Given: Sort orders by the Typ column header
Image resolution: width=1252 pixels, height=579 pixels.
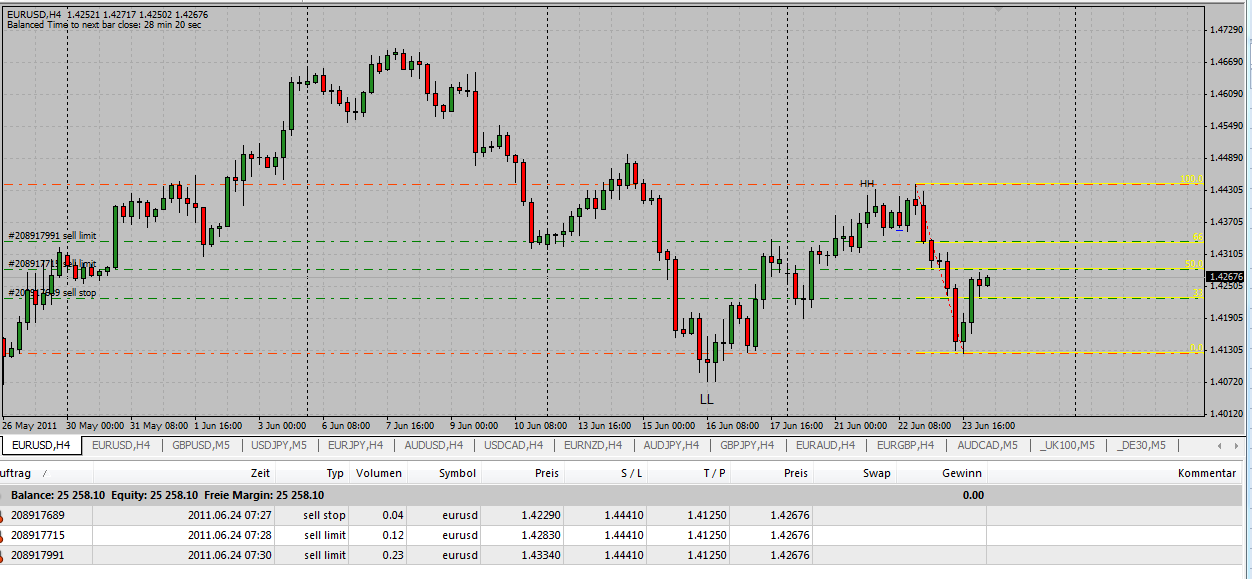Looking at the screenshot, I should pos(313,473).
